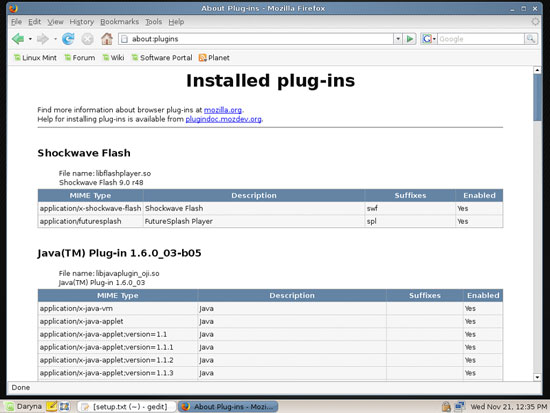Click the Forward arrow button

[43, 39]
